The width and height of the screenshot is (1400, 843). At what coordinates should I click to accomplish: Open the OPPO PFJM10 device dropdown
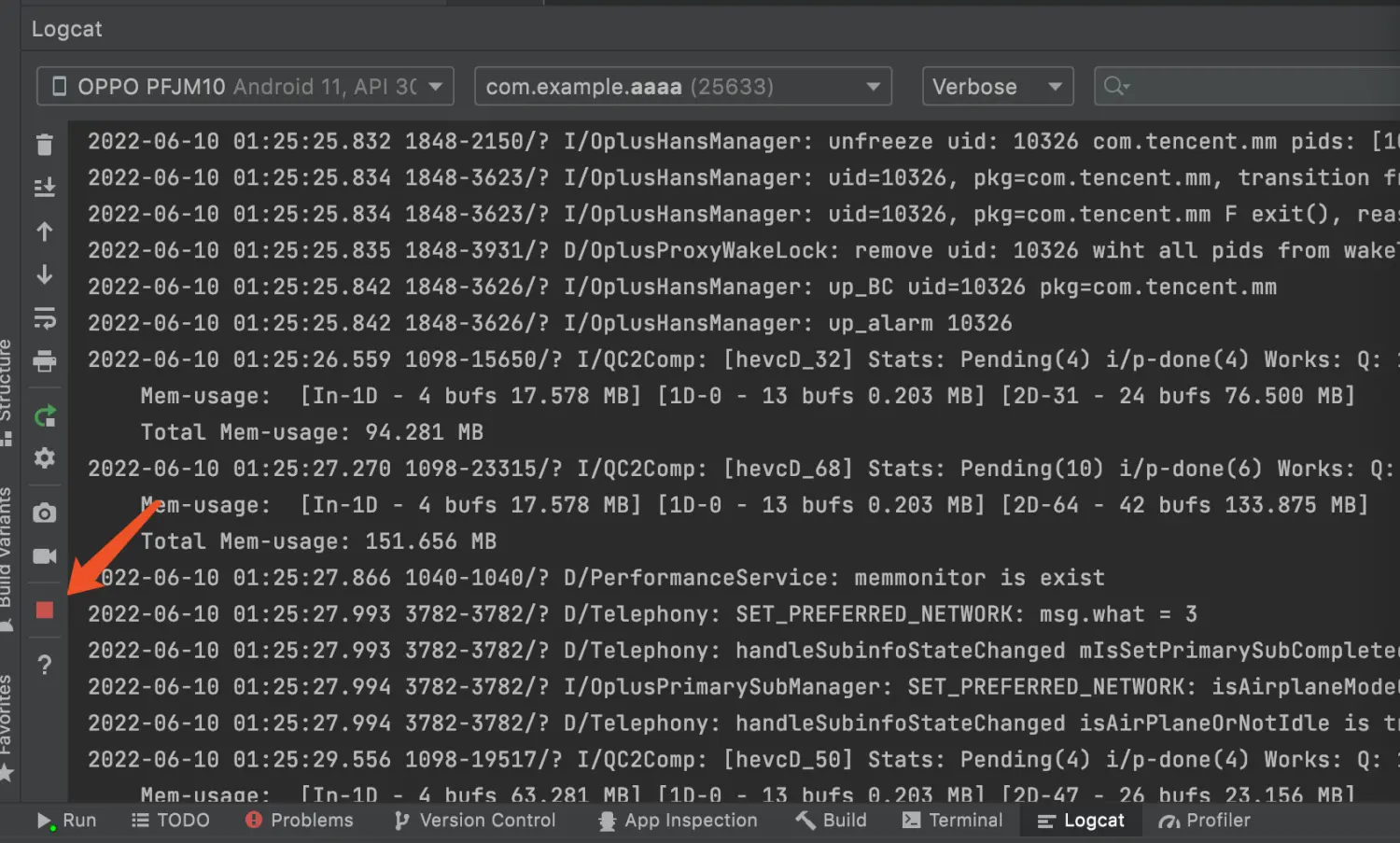click(245, 87)
